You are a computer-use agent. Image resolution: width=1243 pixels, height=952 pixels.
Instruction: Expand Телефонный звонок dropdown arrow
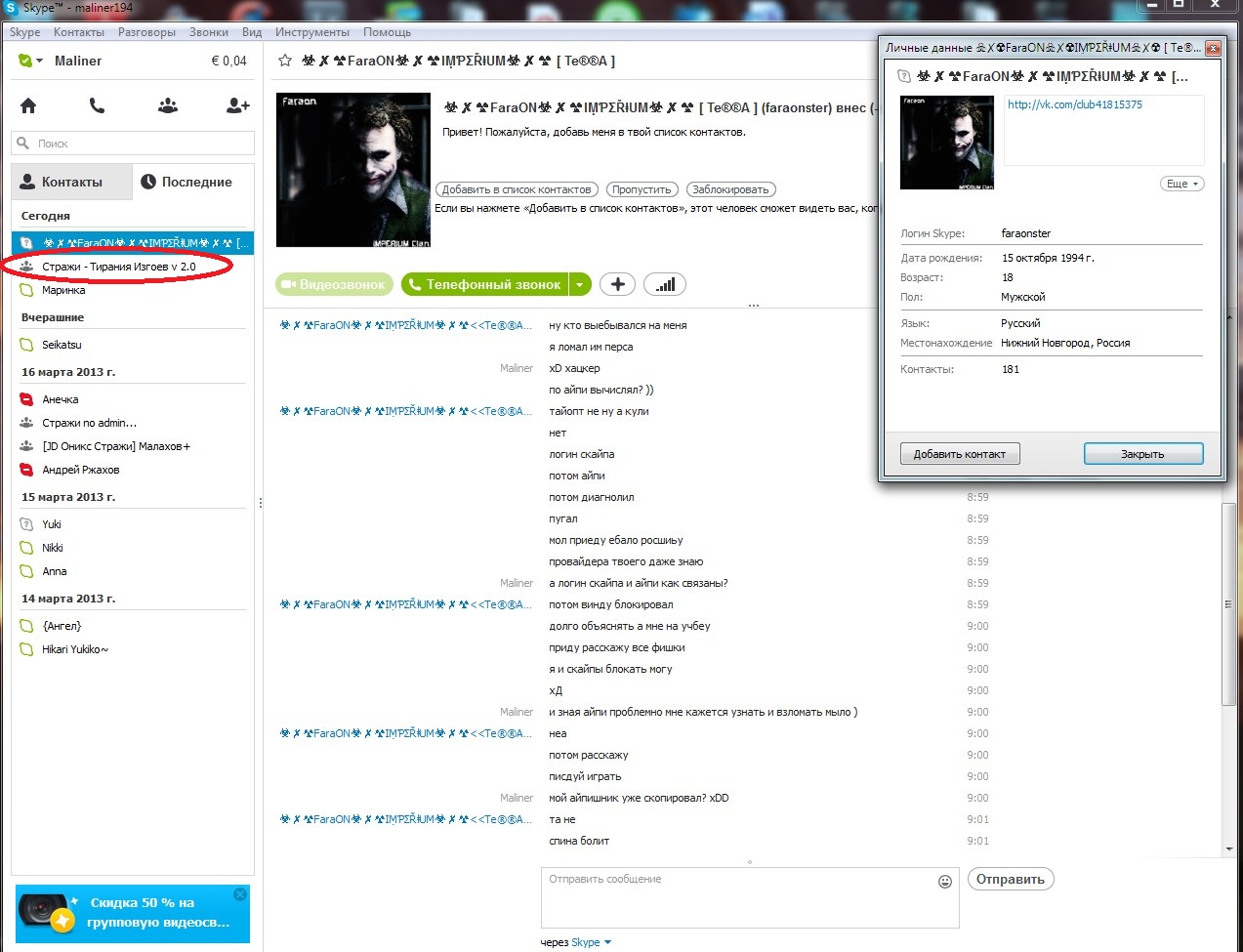pos(580,284)
